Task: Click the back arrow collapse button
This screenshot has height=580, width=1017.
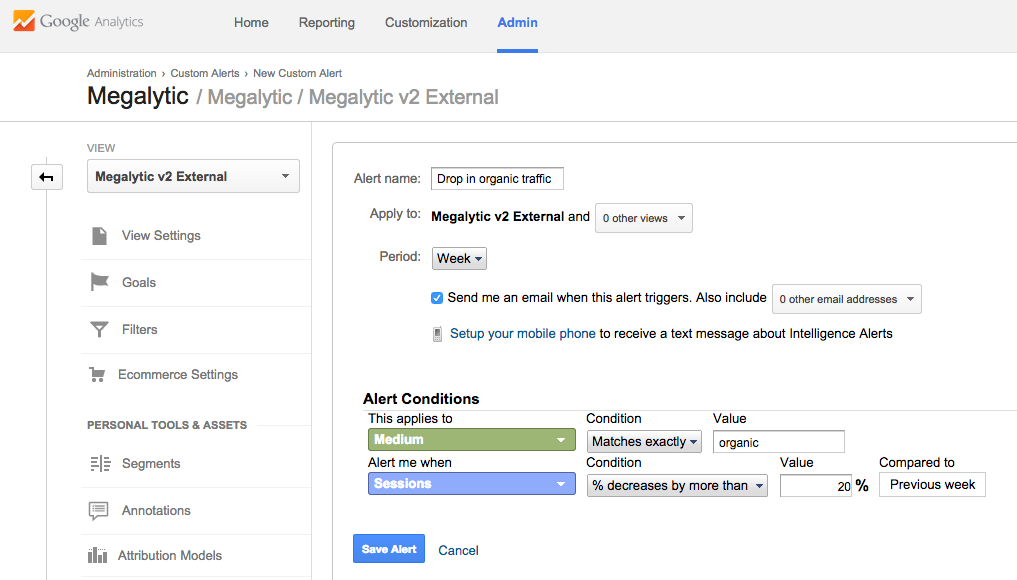Action: coord(46,177)
